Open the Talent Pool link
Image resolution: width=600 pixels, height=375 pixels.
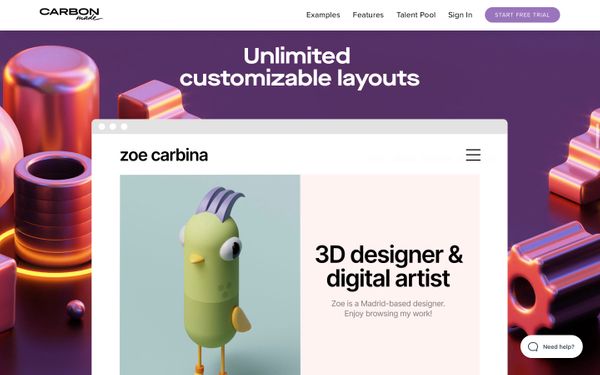tap(416, 15)
